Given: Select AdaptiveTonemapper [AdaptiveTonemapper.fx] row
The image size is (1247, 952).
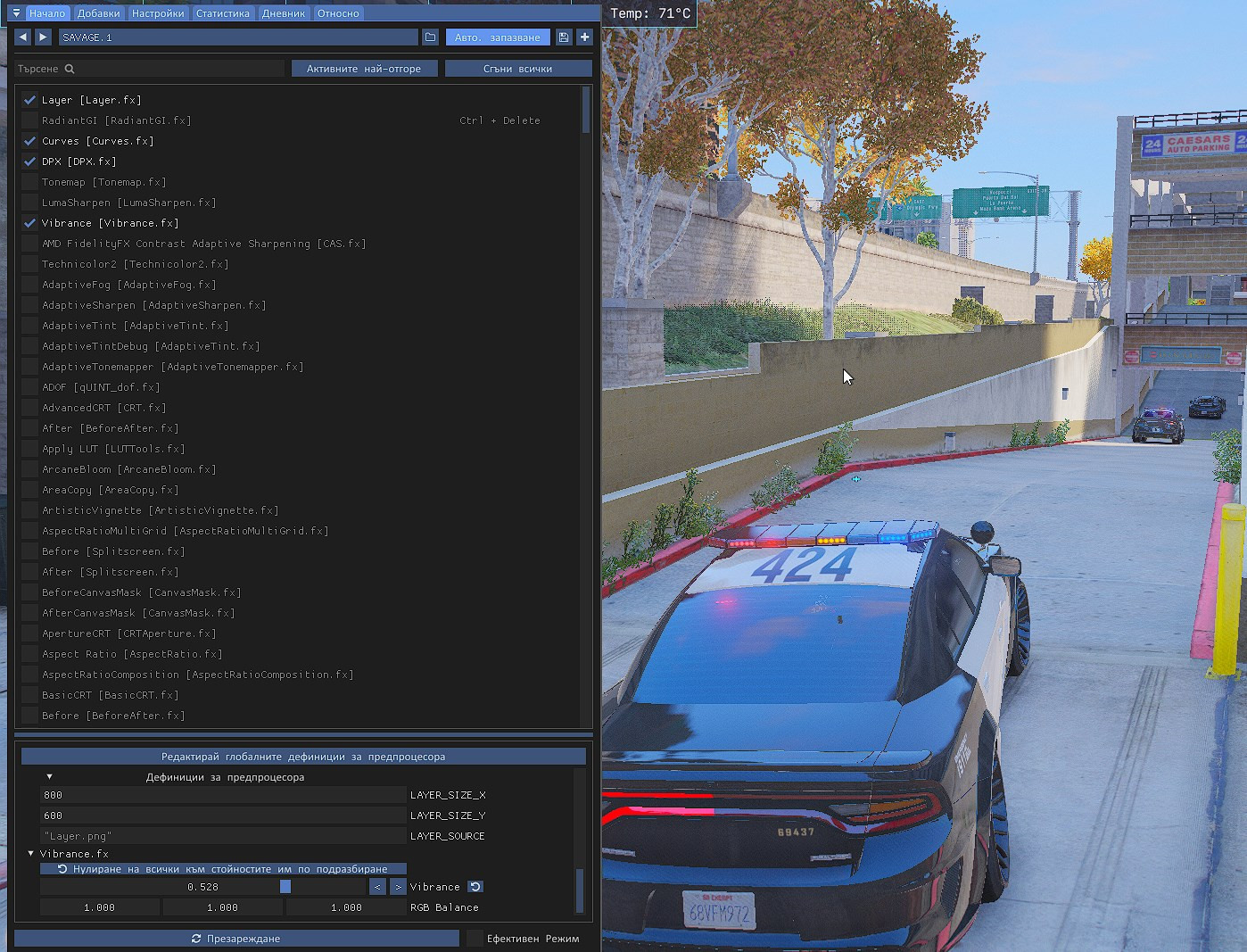Looking at the screenshot, I should 172,367.
